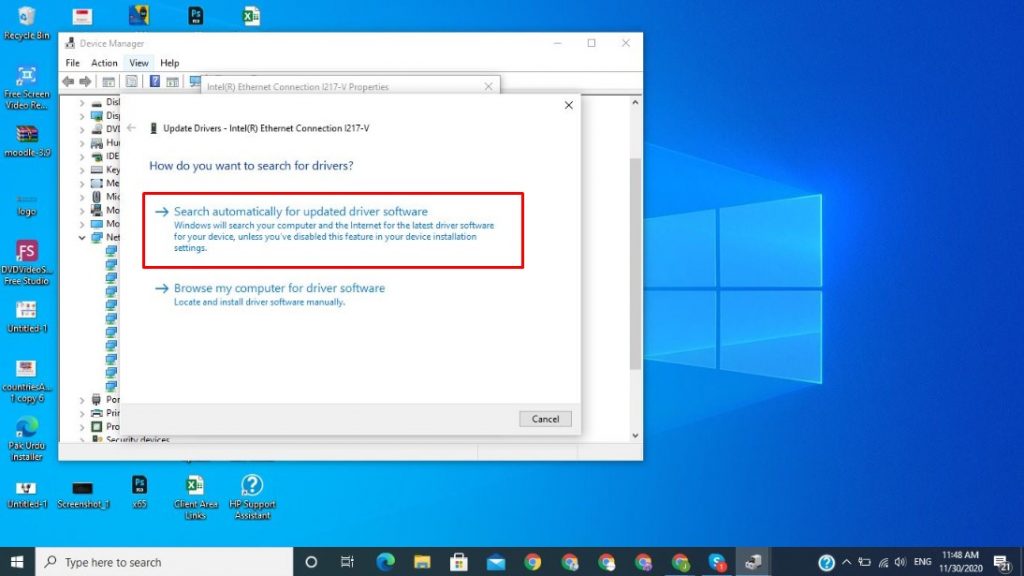The image size is (1024, 576).
Task: Click Search automatically for updated driver software
Action: [x=300, y=212]
